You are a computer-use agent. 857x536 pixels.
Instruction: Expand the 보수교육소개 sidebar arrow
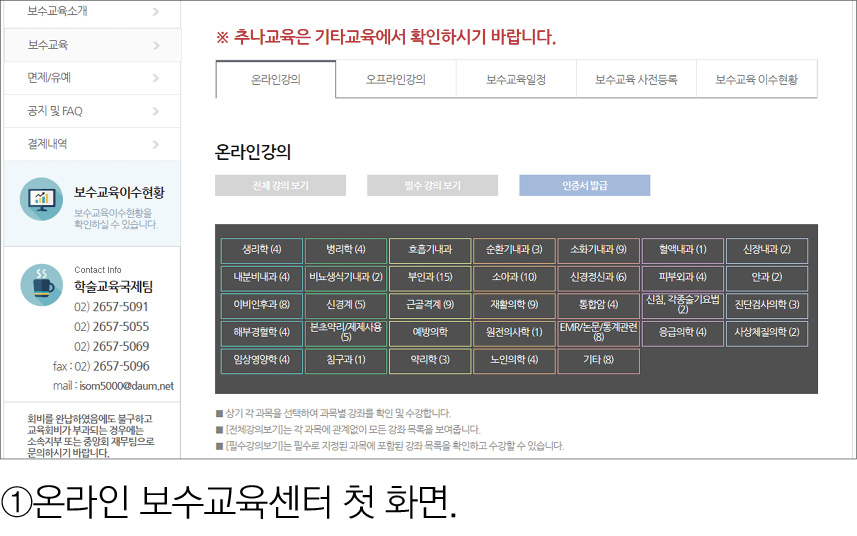[x=156, y=12]
